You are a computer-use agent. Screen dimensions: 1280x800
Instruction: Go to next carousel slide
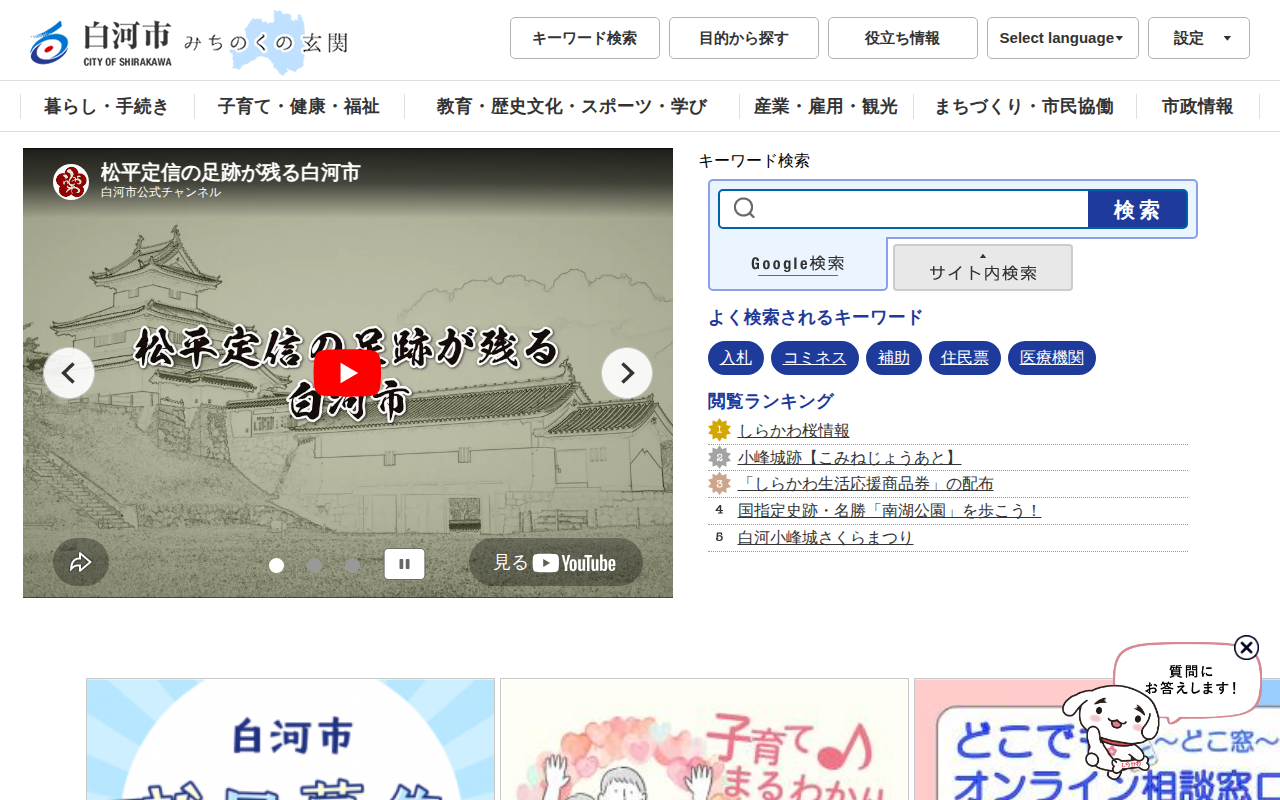click(x=627, y=373)
